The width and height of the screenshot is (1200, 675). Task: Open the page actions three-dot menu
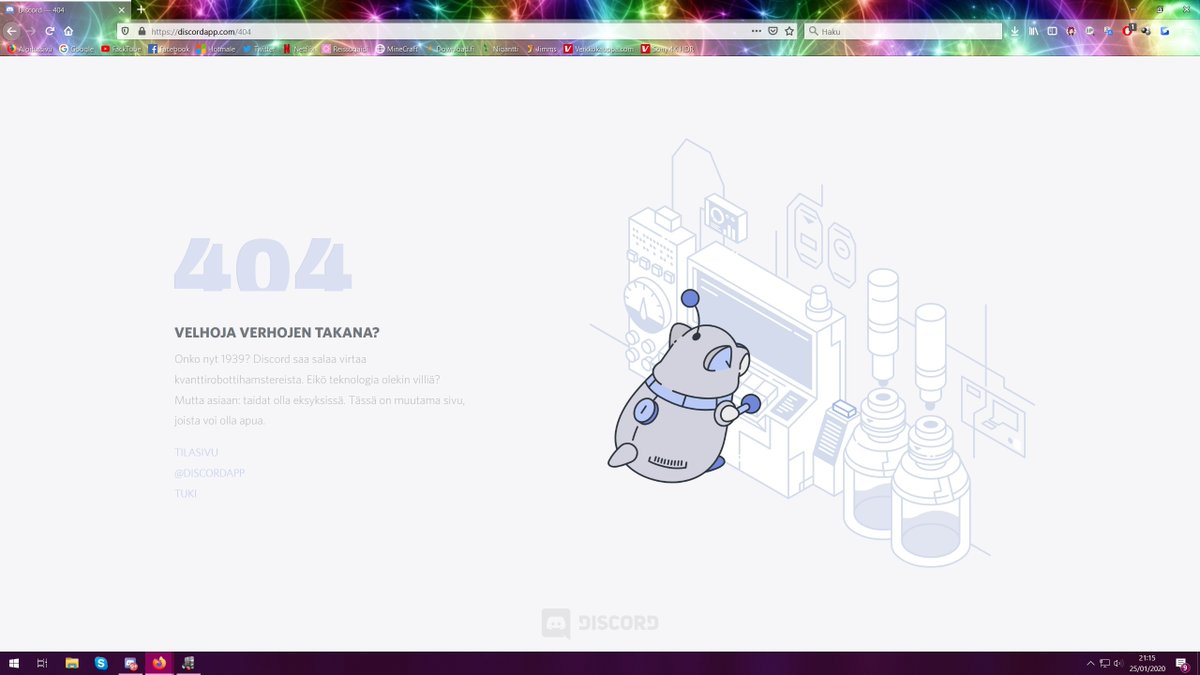(756, 31)
